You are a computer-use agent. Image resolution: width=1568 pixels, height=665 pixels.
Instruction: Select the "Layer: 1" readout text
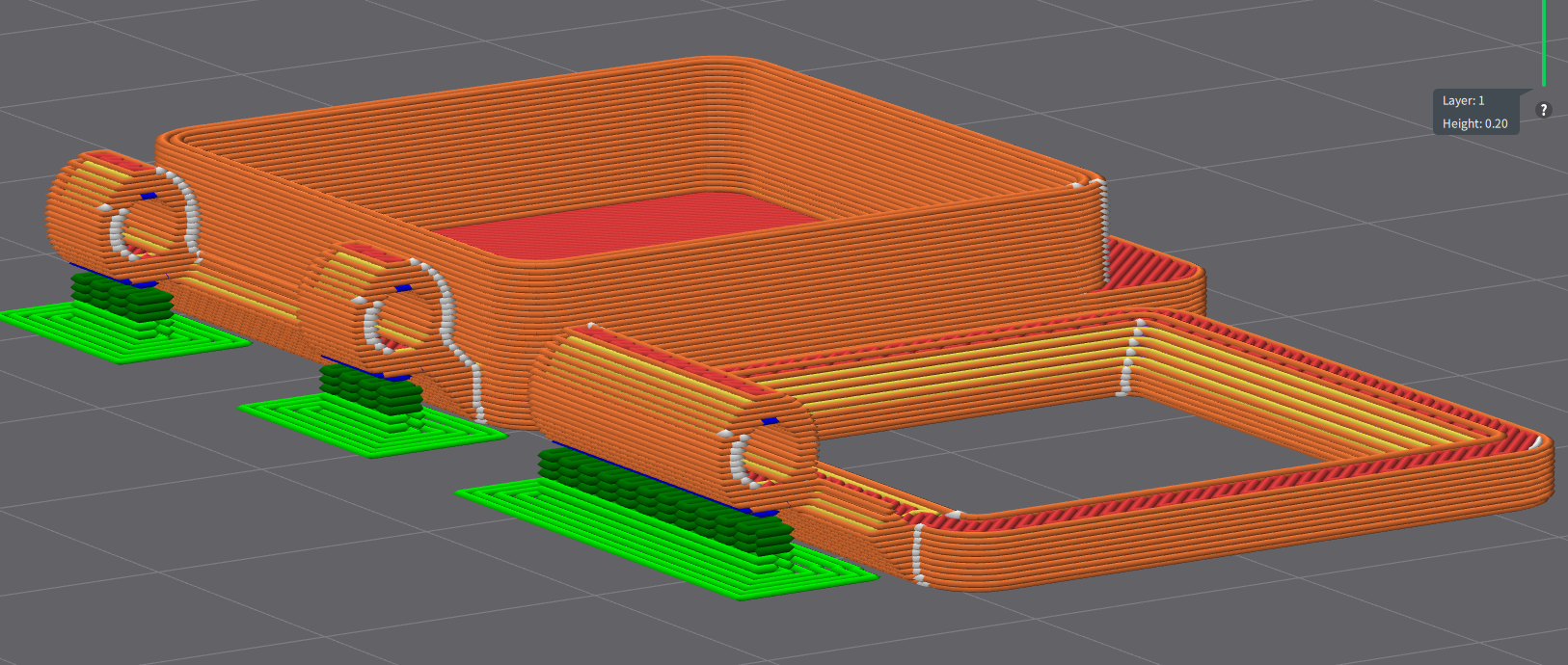1463,100
